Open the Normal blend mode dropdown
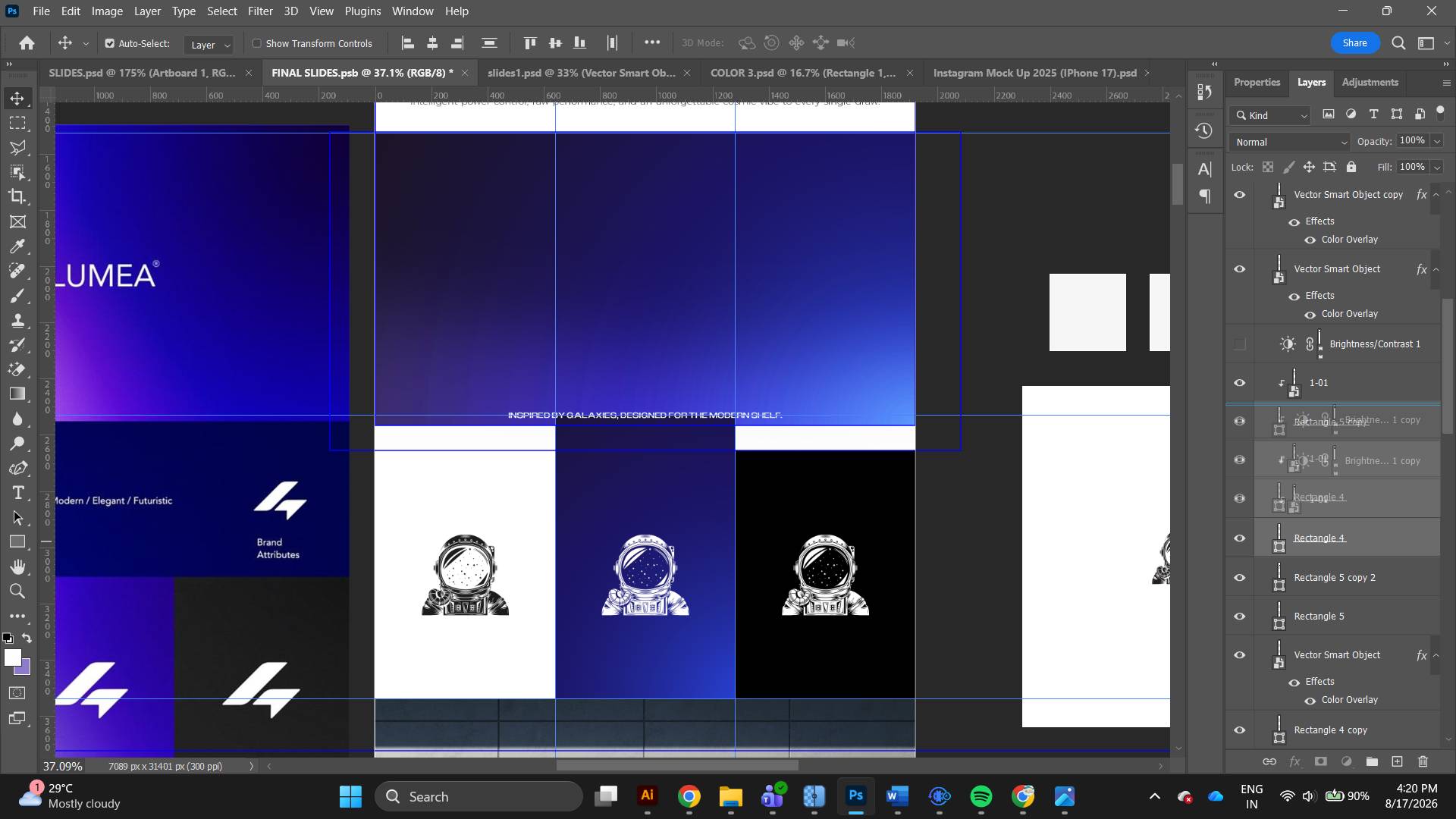1456x819 pixels. [x=1289, y=142]
